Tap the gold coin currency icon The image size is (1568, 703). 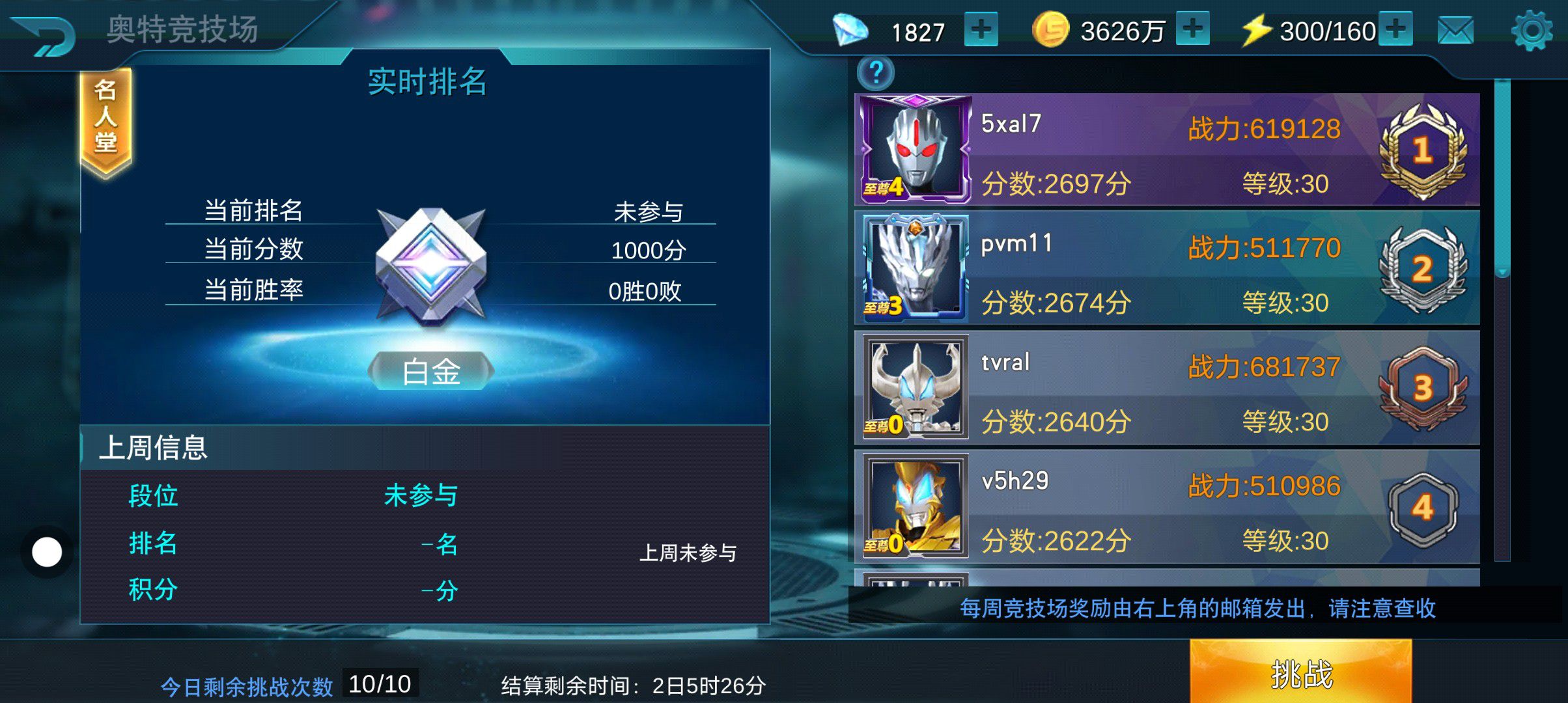1050,30
